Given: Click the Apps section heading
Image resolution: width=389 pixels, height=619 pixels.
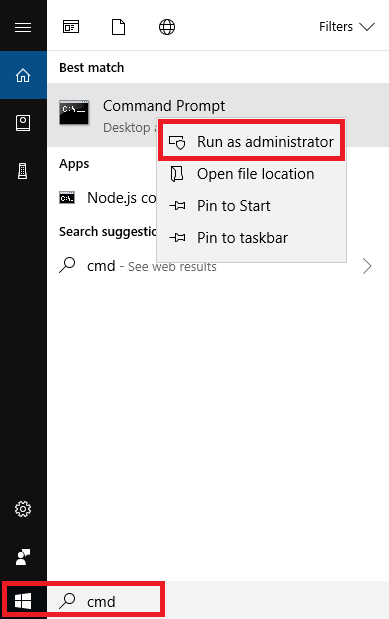Looking at the screenshot, I should (74, 163).
